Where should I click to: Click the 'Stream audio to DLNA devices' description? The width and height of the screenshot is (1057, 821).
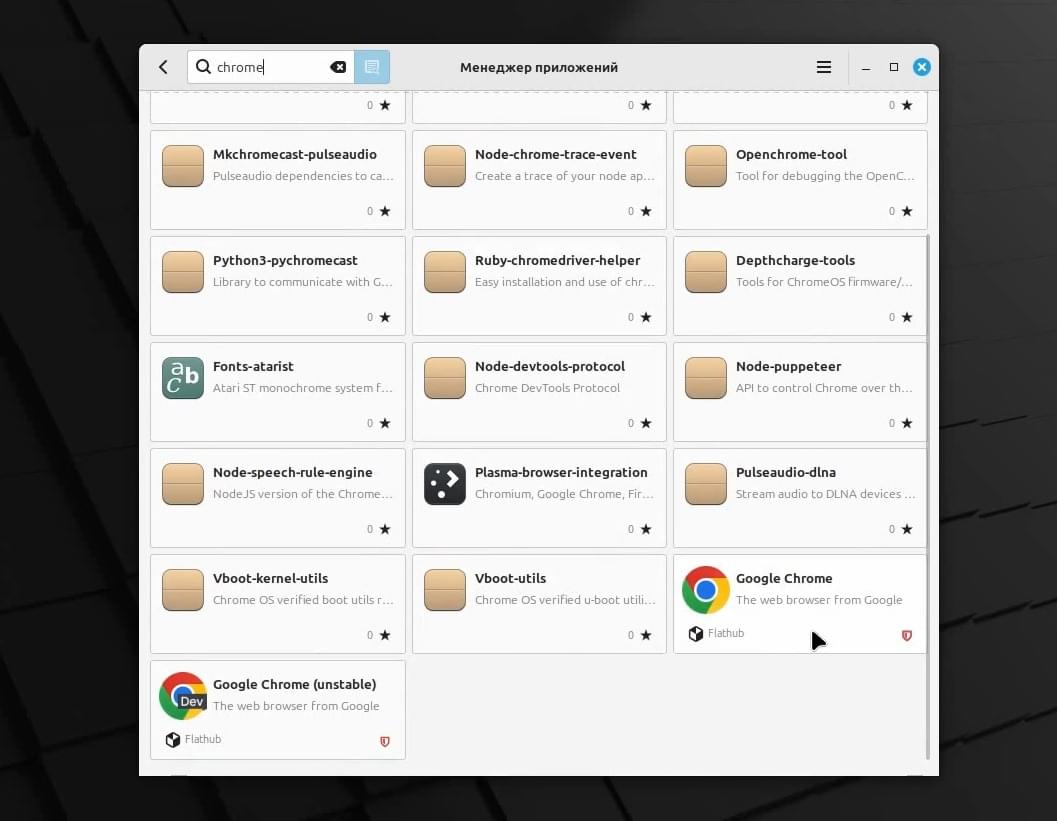coord(825,493)
